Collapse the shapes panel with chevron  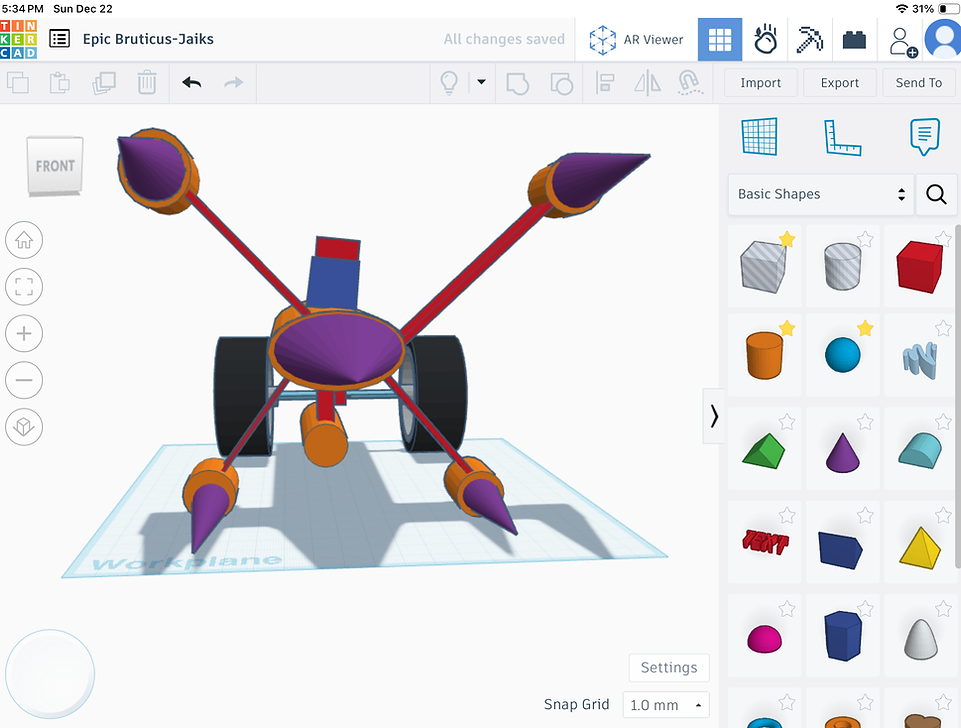click(713, 416)
